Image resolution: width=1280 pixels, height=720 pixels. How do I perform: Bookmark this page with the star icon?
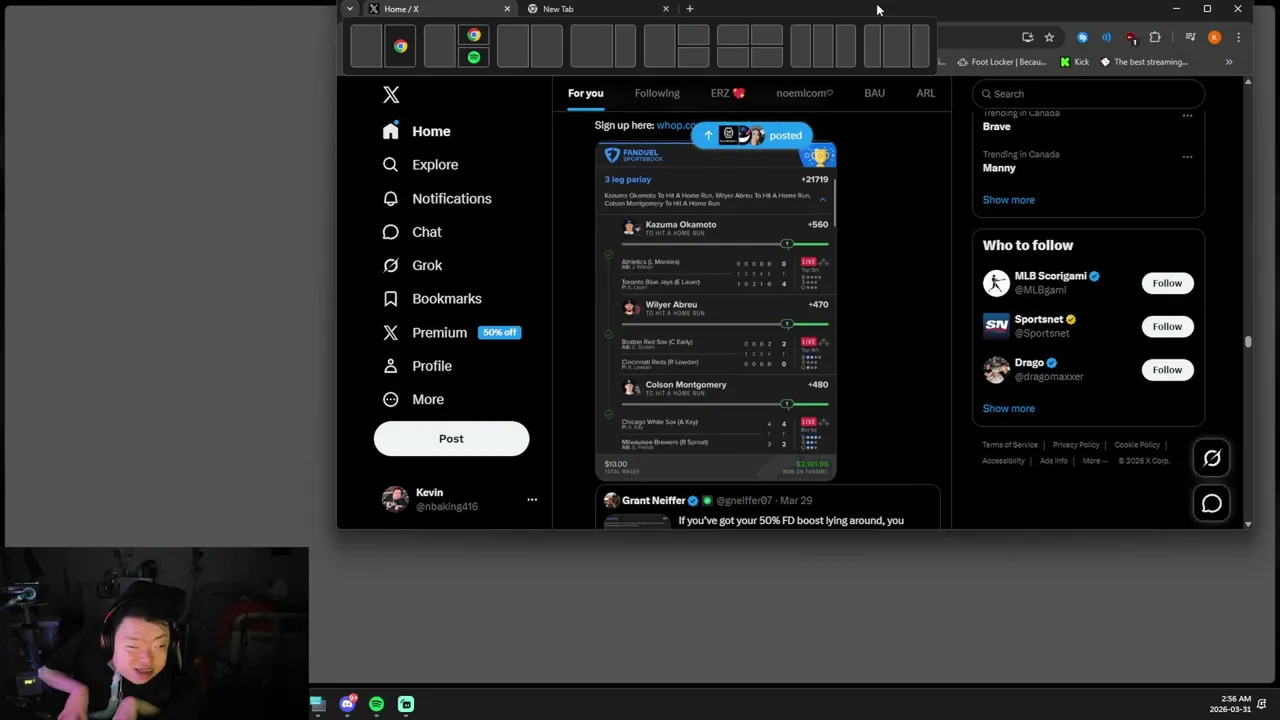pos(1049,37)
